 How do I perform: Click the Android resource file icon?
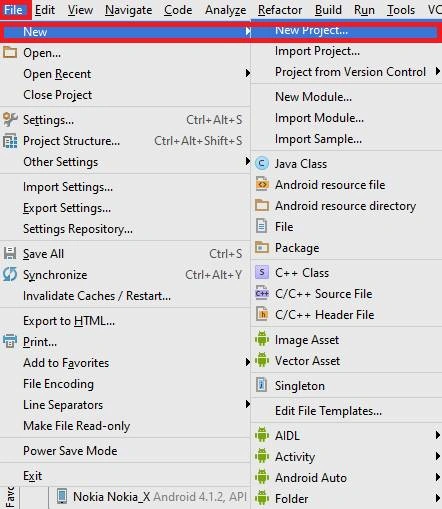262,184
